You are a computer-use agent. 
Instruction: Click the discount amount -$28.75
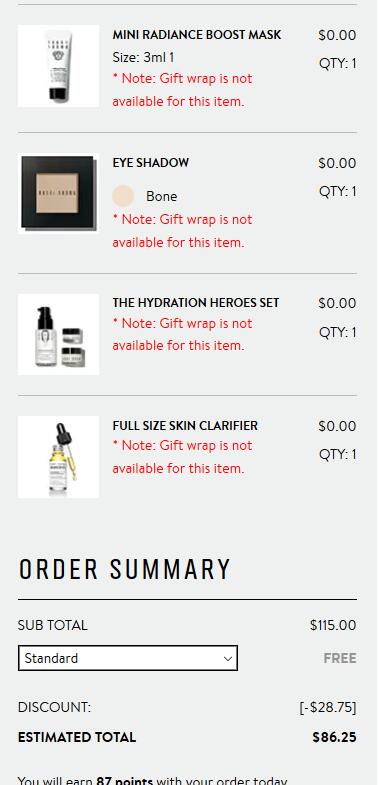[328, 707]
